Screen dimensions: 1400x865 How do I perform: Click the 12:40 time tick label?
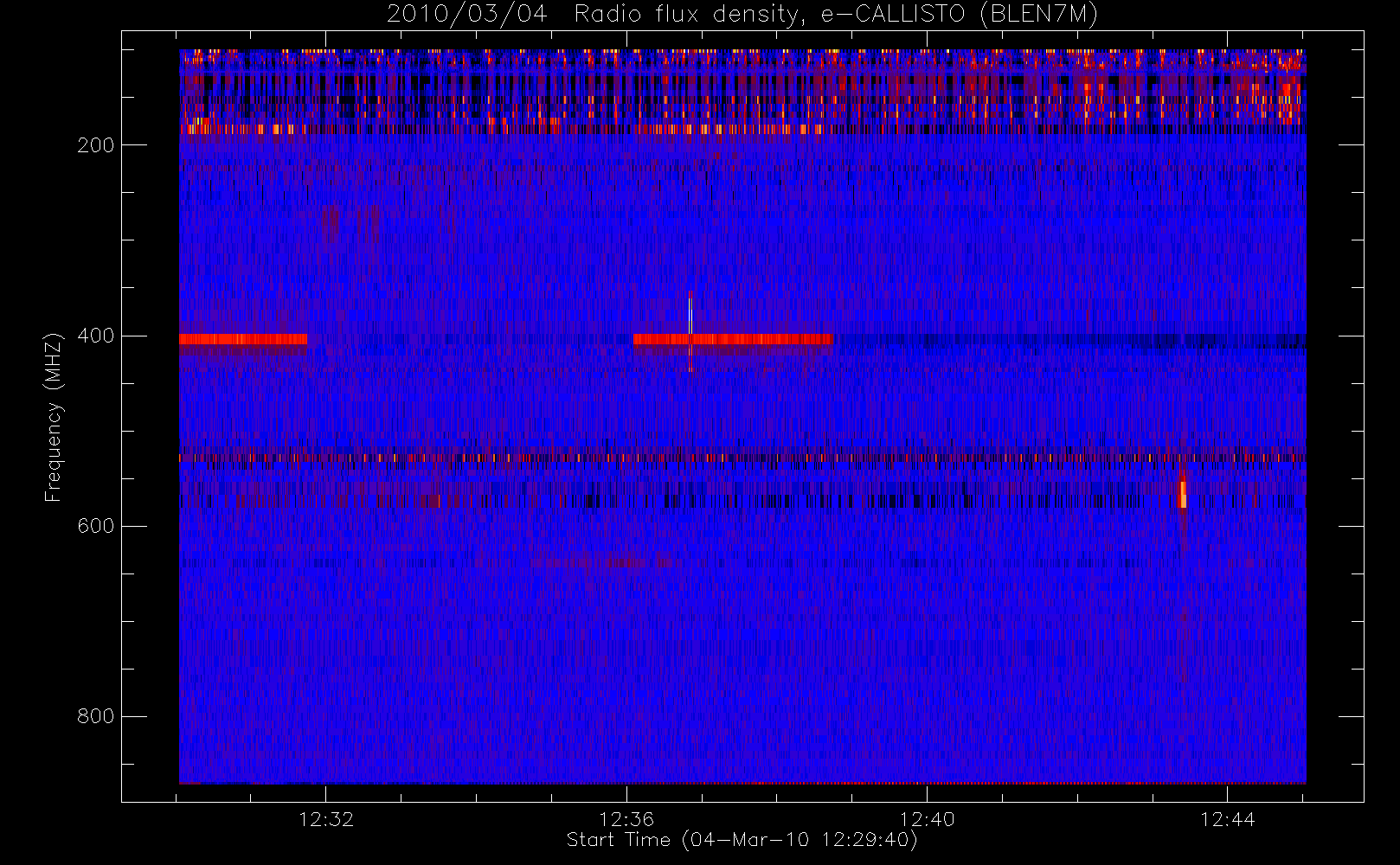927,819
